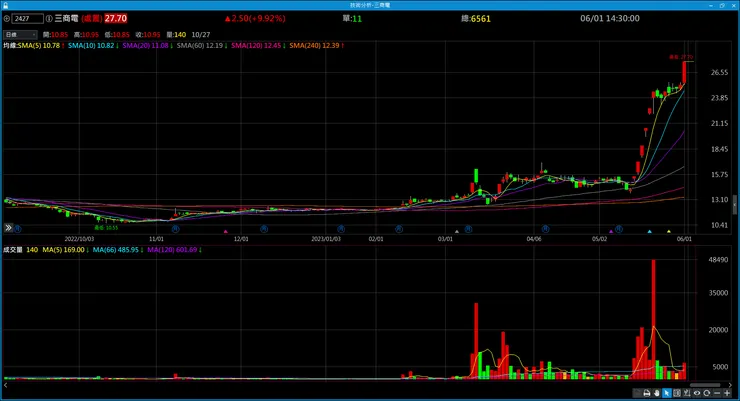This screenshot has height=401, width=740.
Task: Click the single-lot 單:11 value
Action: 352,19
